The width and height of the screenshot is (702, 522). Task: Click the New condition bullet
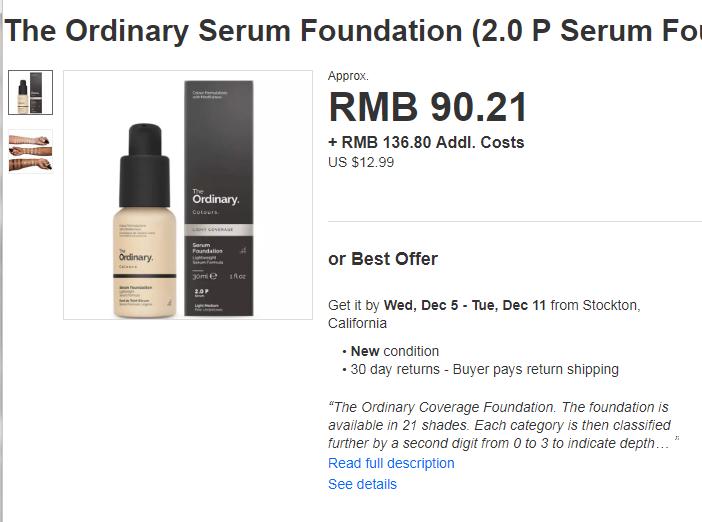click(394, 351)
